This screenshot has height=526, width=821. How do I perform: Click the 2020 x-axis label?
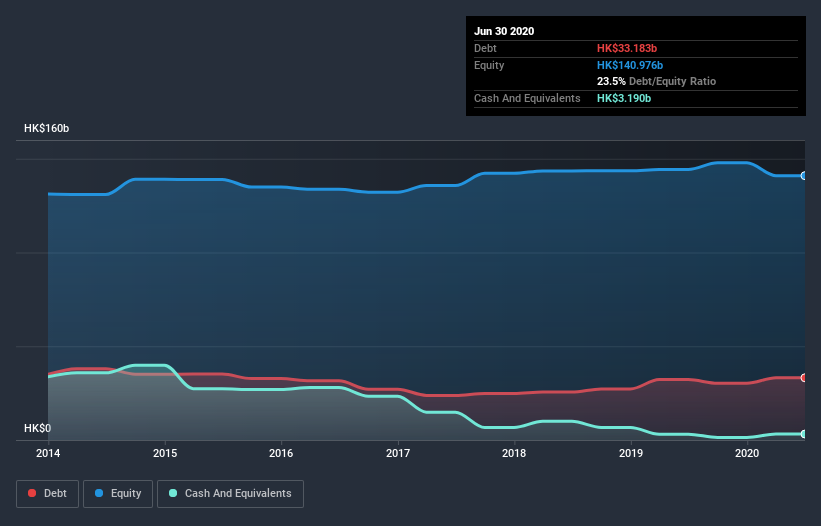point(747,453)
